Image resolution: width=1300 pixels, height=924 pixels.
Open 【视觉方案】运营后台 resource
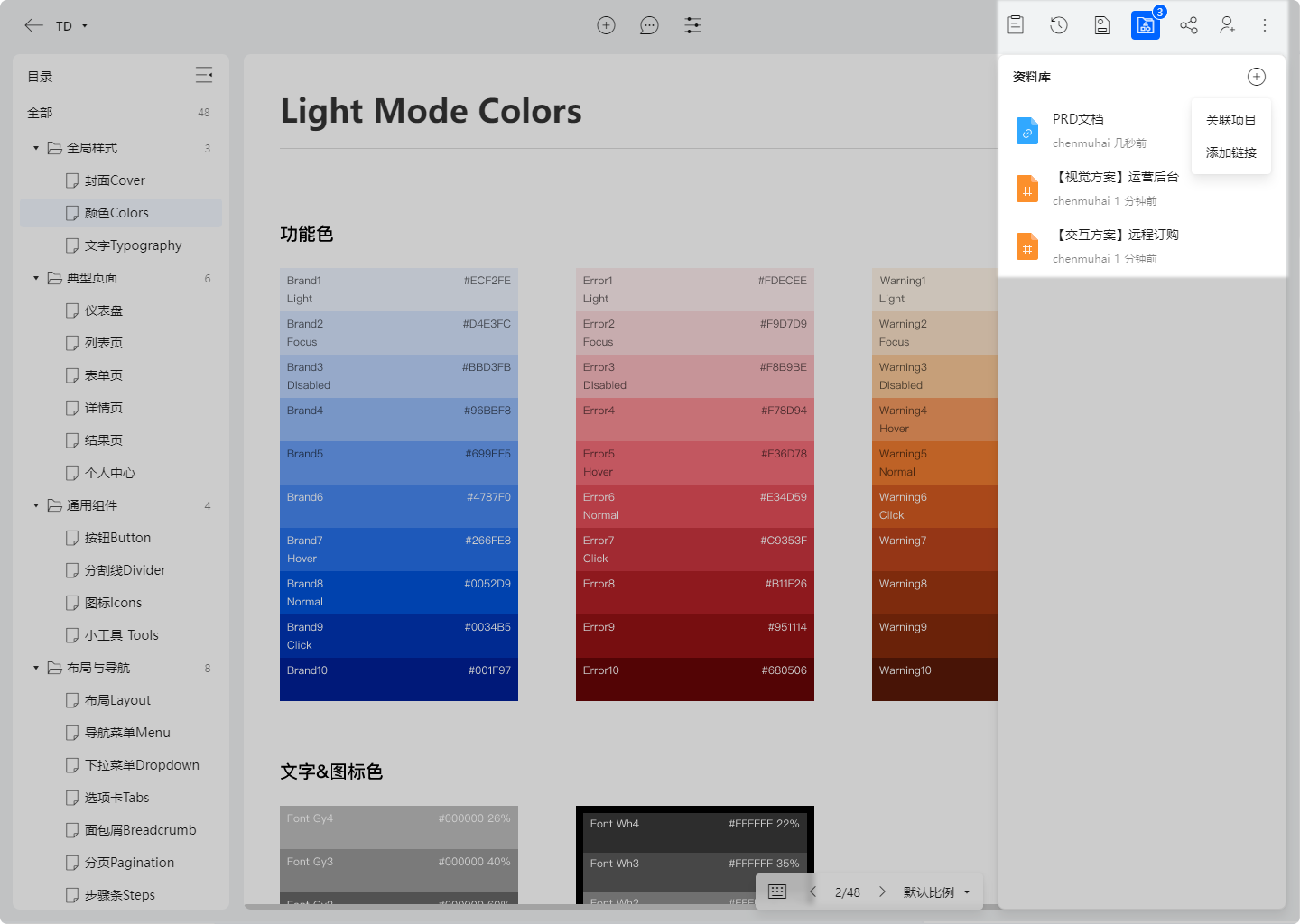point(1116,177)
